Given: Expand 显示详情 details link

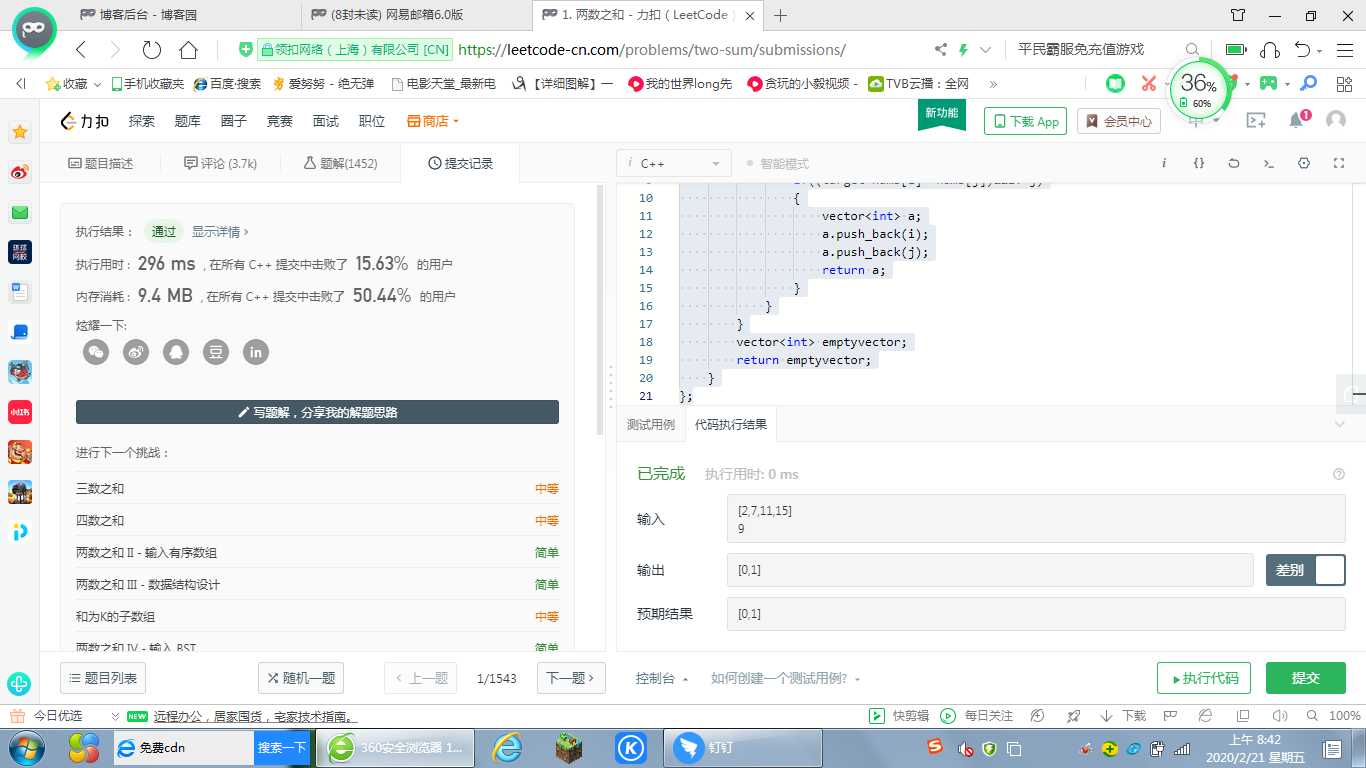Looking at the screenshot, I should tap(220, 231).
